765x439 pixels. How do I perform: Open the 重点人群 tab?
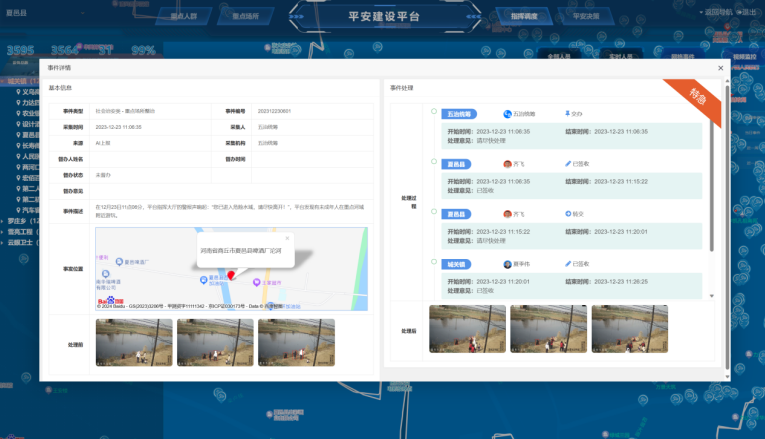pos(183,16)
